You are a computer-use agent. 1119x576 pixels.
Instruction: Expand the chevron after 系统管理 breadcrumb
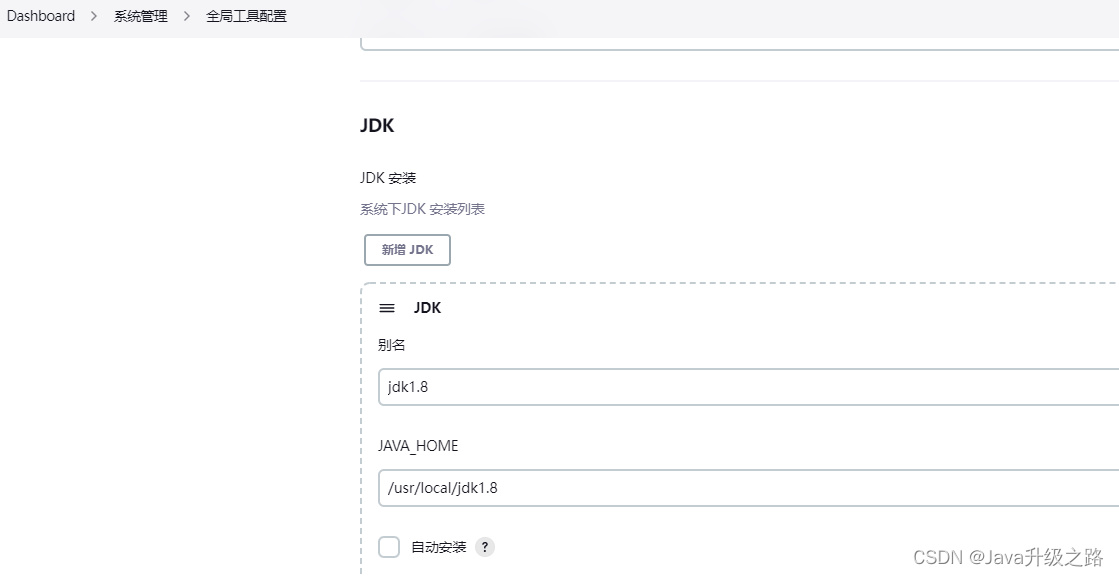(186, 16)
